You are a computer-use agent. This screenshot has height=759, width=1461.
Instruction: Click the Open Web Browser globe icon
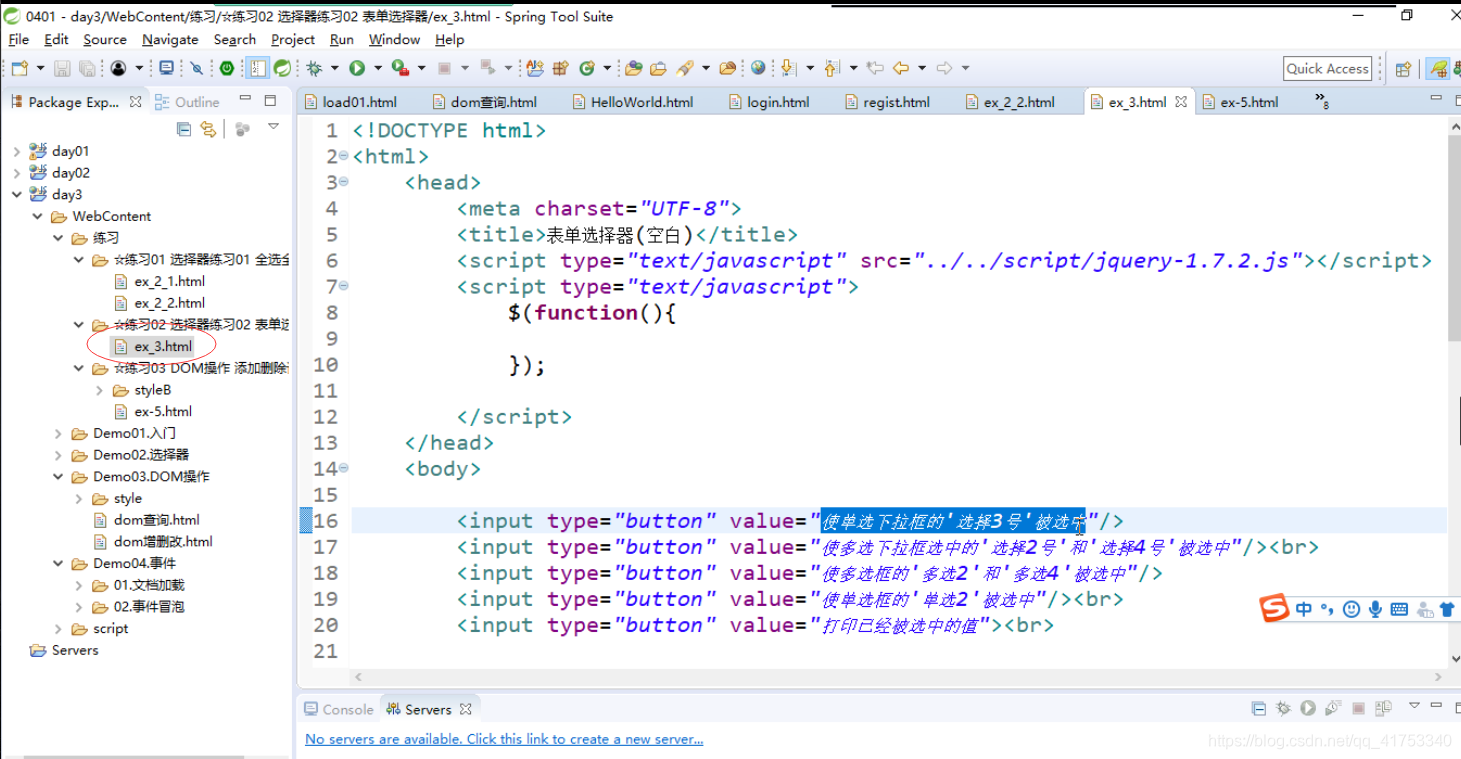pyautogui.click(x=758, y=68)
